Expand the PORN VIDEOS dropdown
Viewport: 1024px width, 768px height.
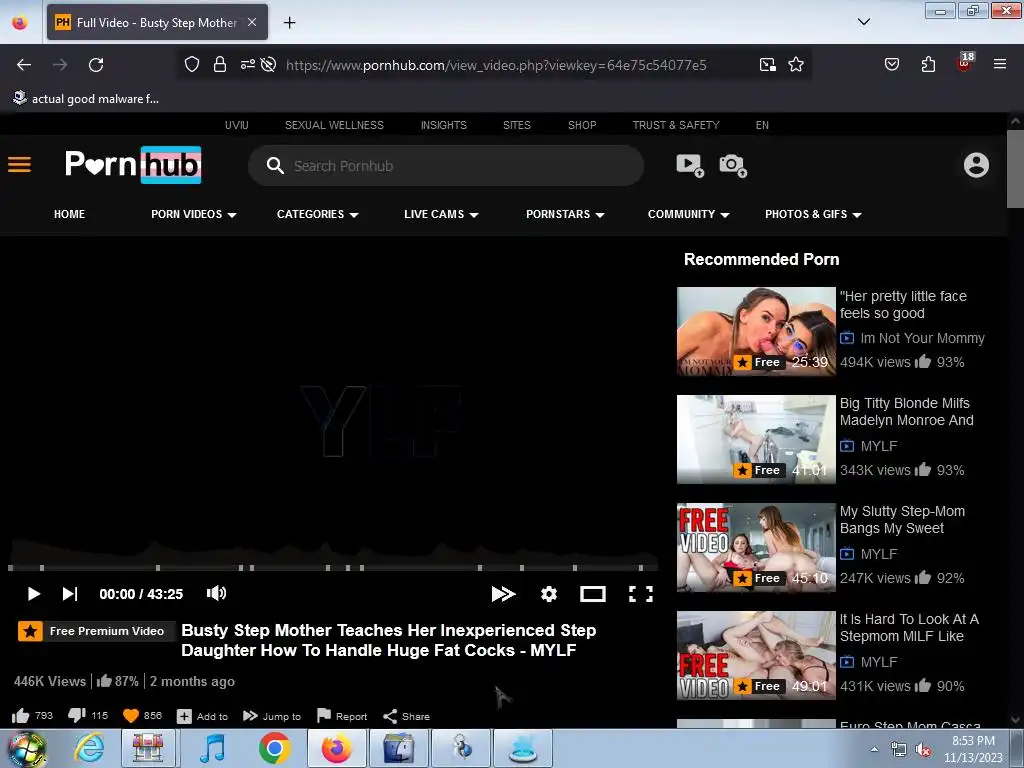[x=193, y=214]
